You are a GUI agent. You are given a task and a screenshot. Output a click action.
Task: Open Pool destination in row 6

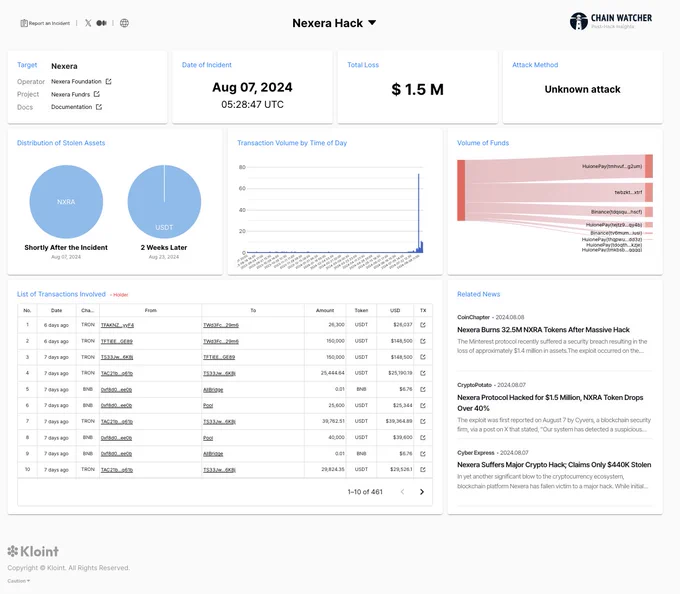[x=208, y=405]
